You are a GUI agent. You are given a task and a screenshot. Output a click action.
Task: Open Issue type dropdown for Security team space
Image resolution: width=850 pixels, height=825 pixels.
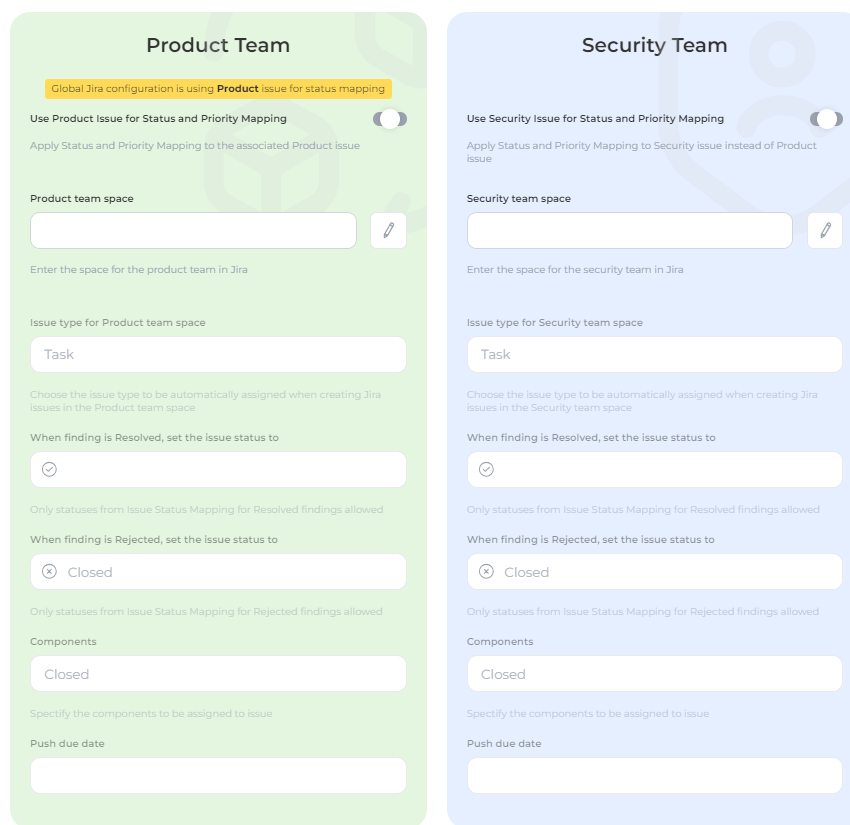pos(654,355)
